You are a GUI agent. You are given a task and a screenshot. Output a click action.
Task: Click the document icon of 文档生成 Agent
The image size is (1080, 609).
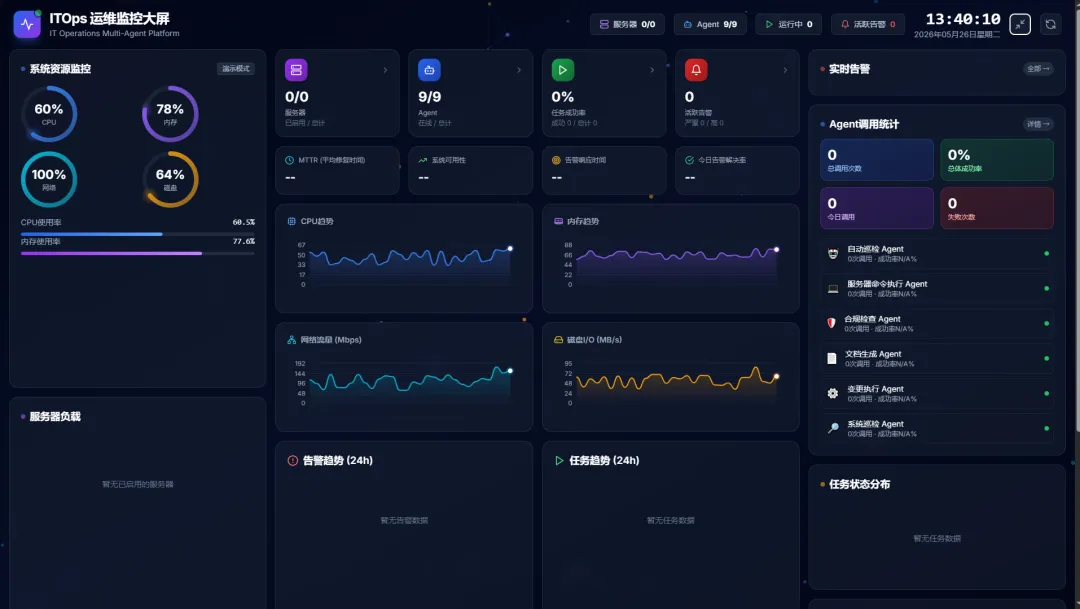[831, 358]
